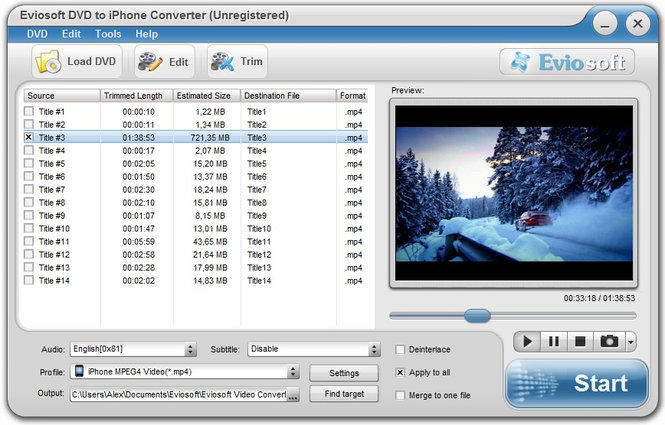Screen dimensions: 665x425
Task: Check the Title #14 checkbox
Action: click(x=29, y=280)
